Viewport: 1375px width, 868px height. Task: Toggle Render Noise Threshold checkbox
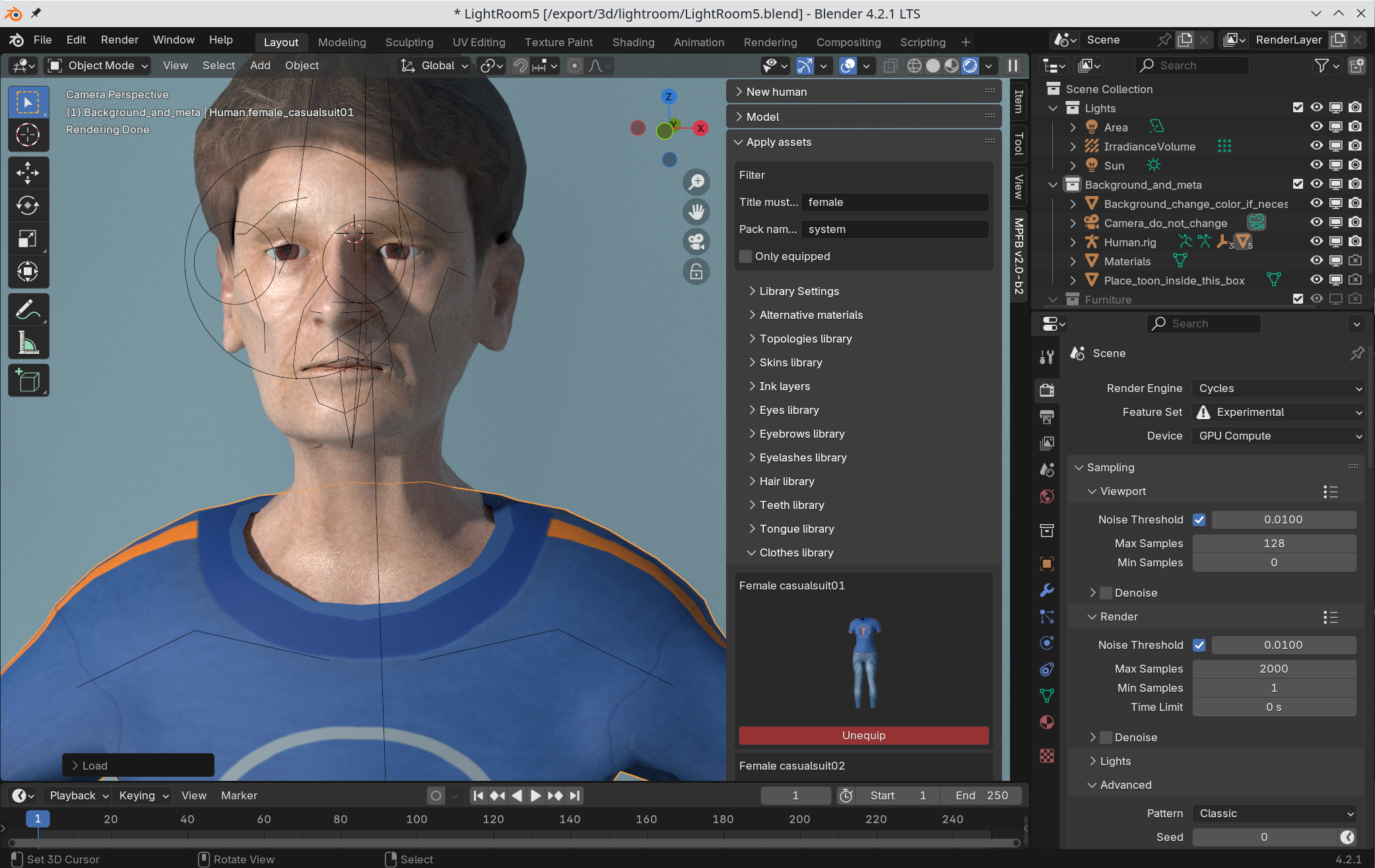pyautogui.click(x=1199, y=645)
